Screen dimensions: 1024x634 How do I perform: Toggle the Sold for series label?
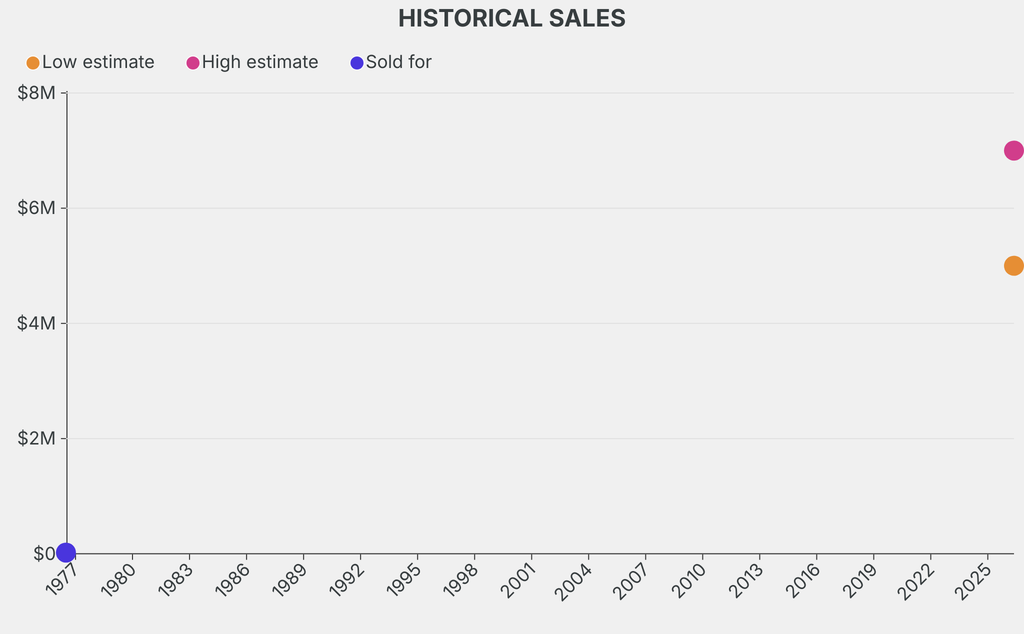click(399, 62)
